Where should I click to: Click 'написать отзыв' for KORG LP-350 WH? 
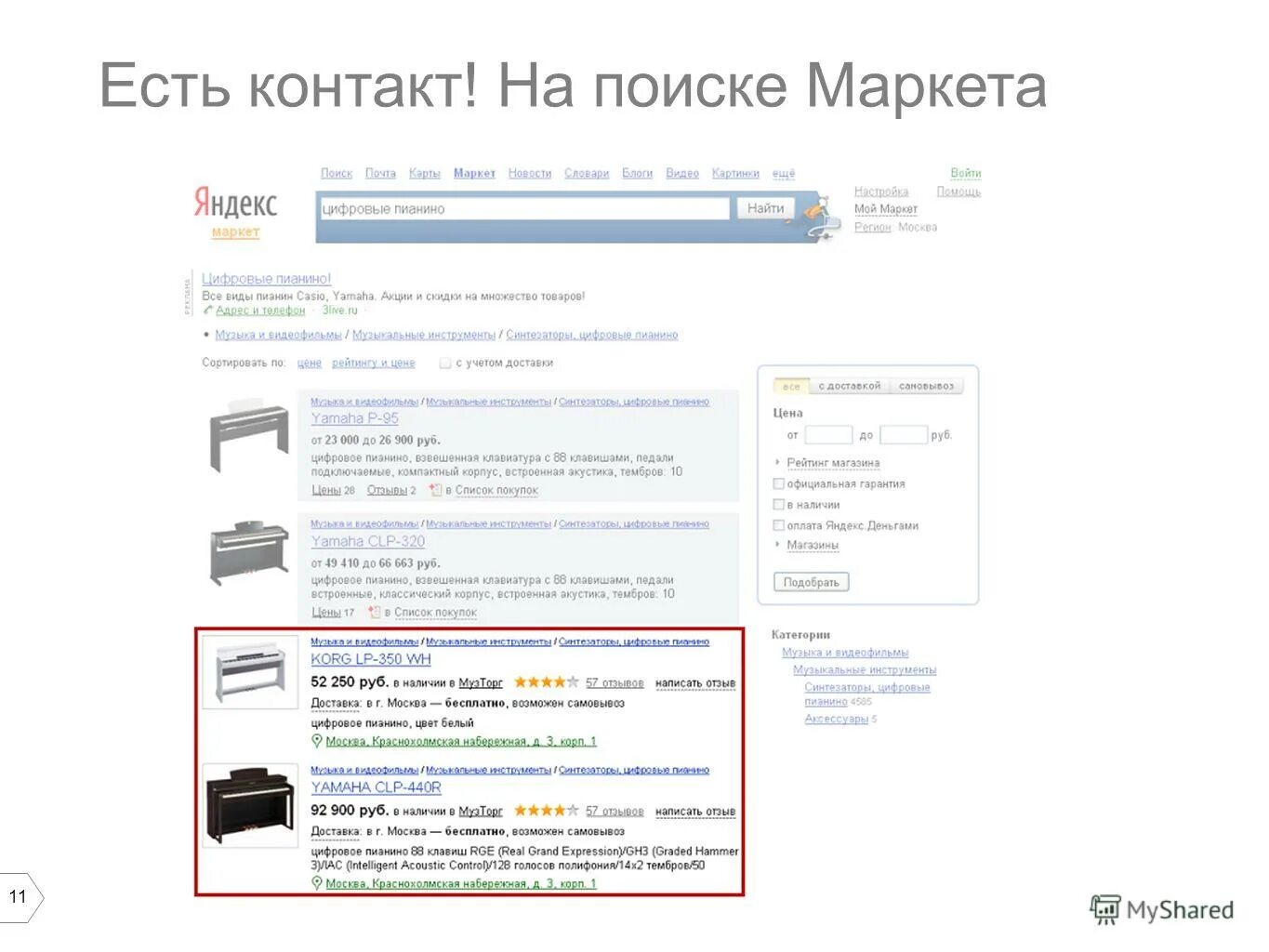695,683
